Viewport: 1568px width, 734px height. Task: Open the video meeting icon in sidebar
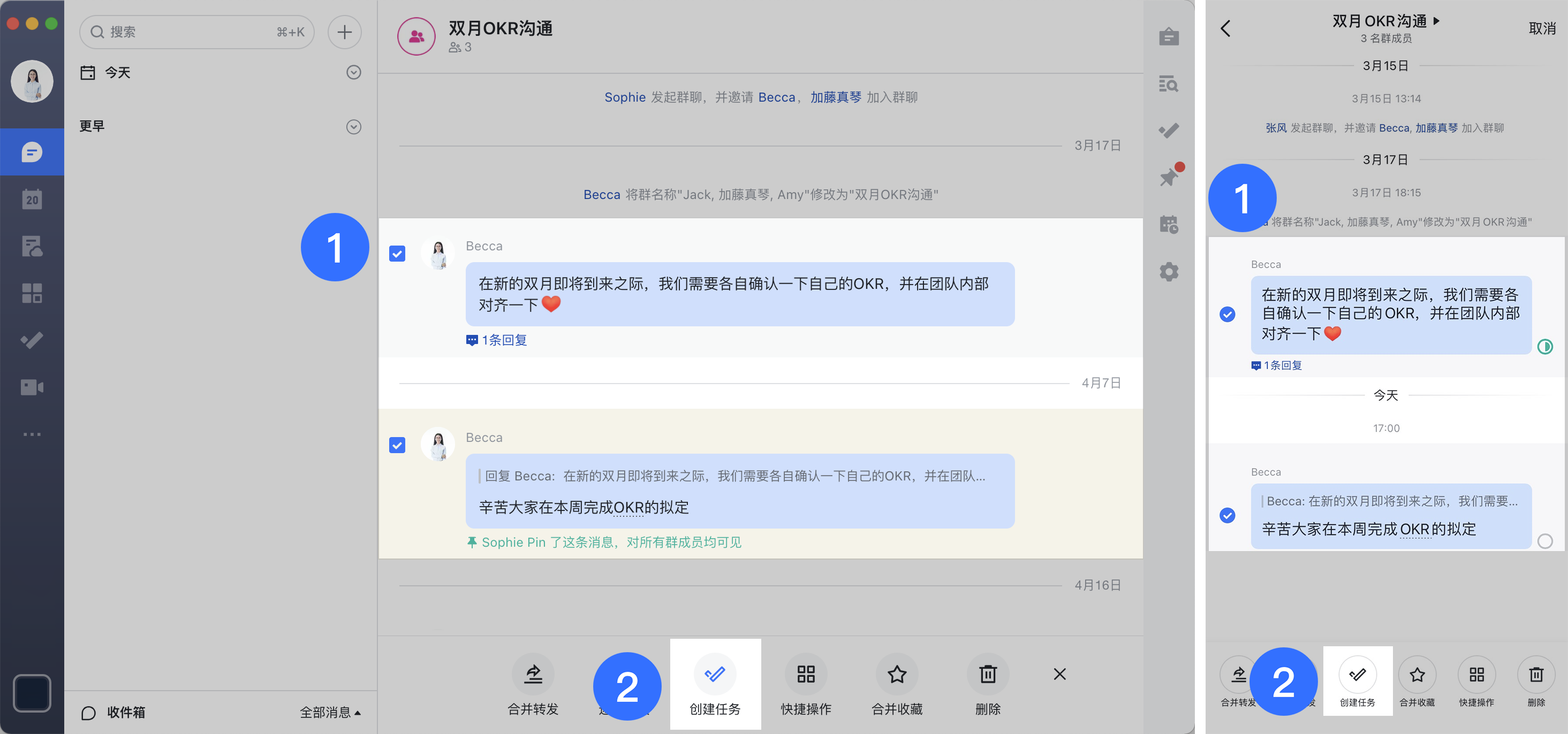pos(32,387)
